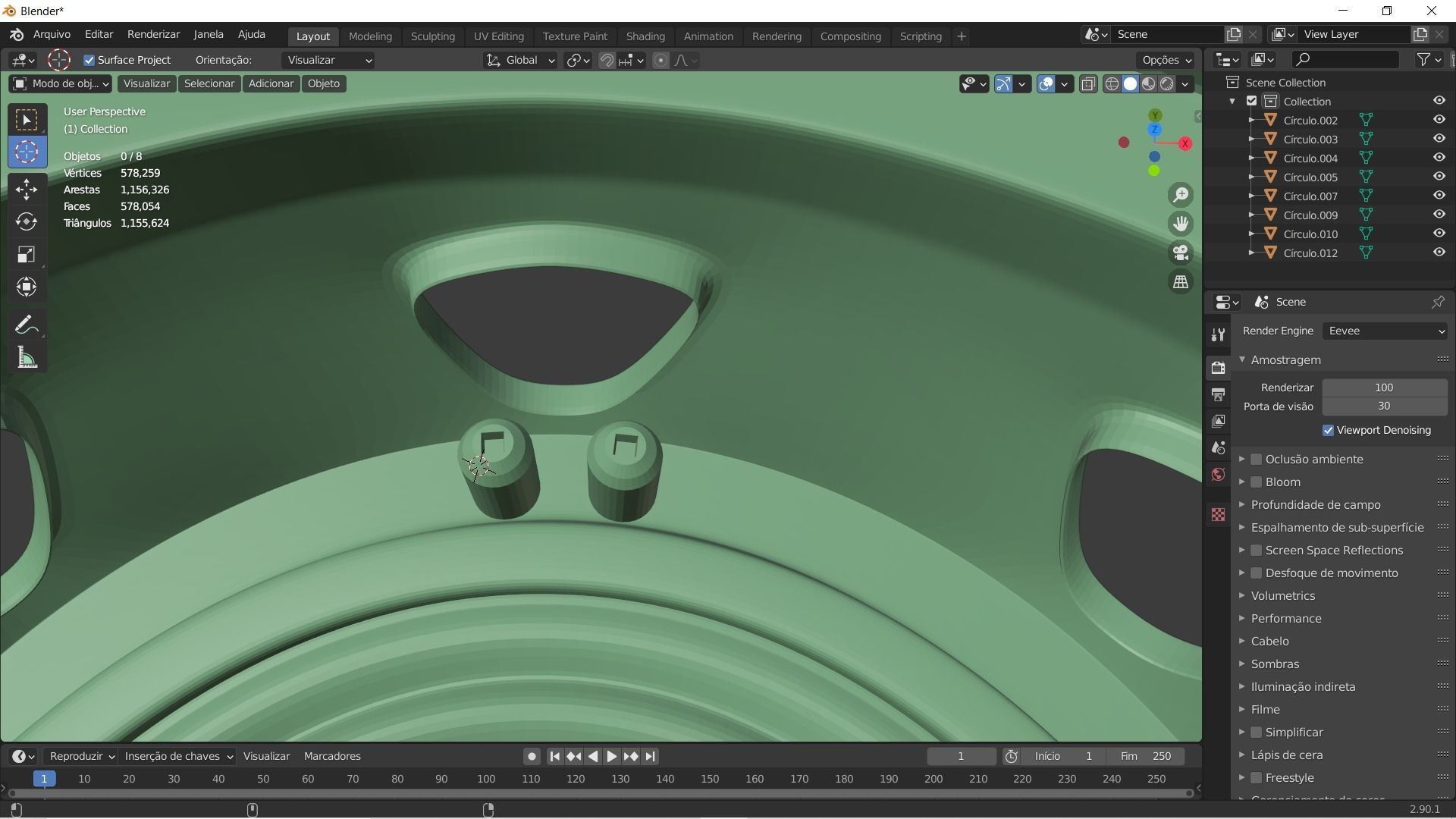Expand Círculo.002 in the outliner tree
The height and width of the screenshot is (819, 1456).
pos(1251,120)
